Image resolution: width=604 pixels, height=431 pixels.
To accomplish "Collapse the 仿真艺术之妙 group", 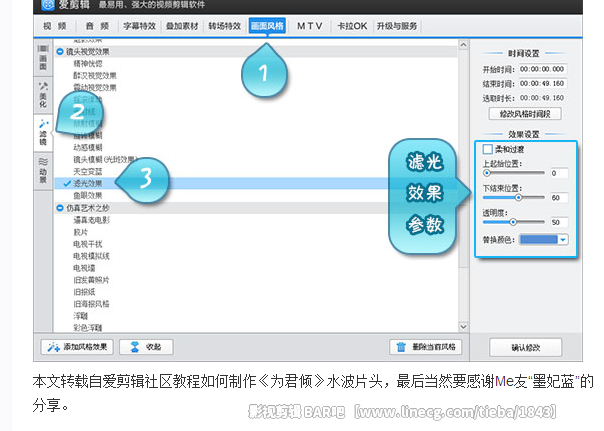I will (60, 208).
